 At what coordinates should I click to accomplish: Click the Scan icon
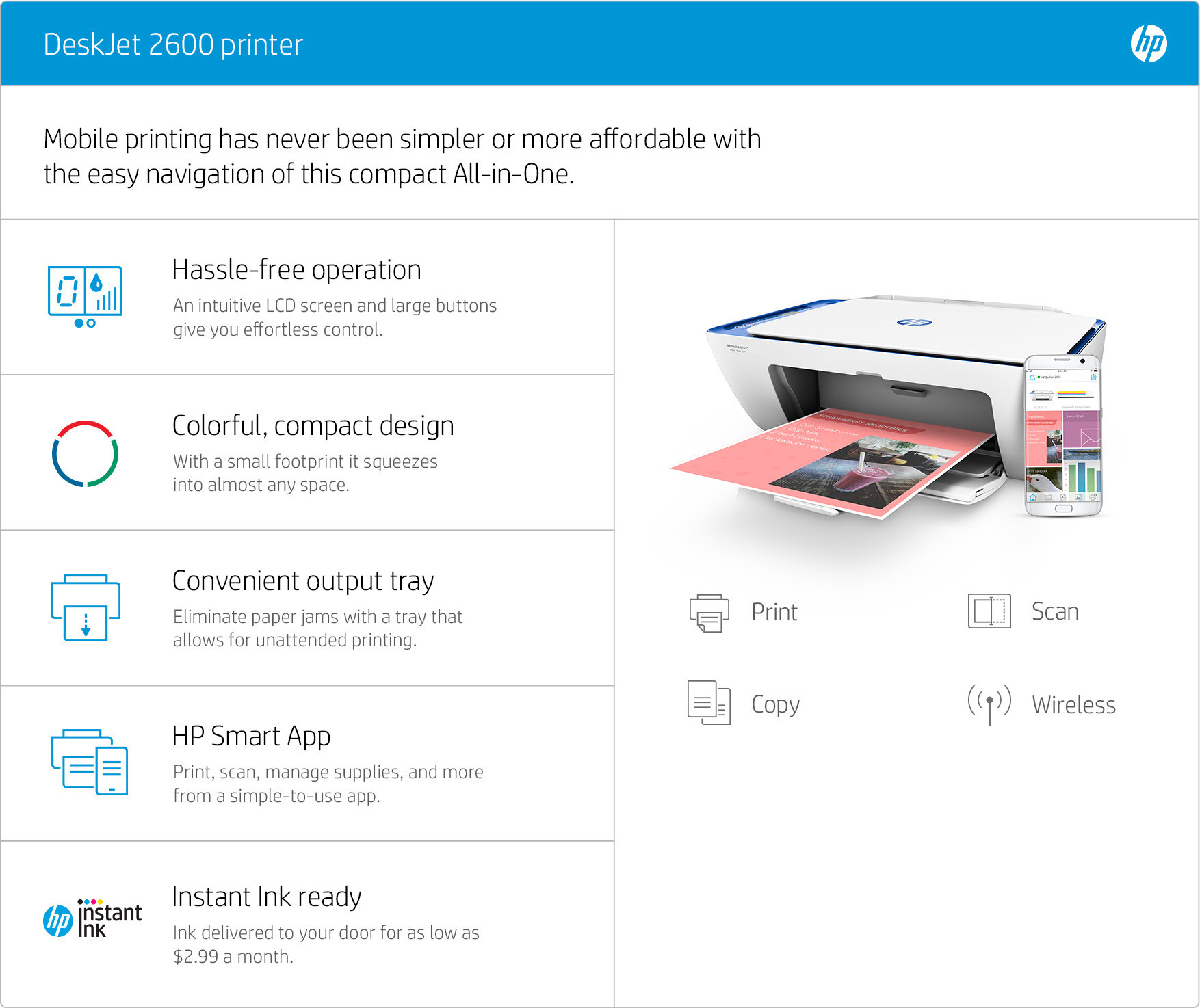[x=989, y=611]
